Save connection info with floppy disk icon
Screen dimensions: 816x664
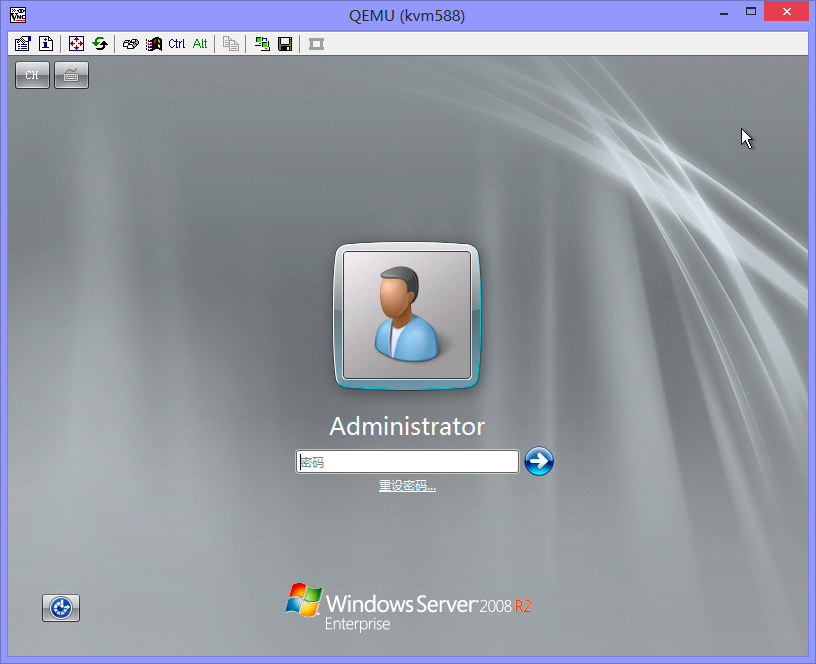click(x=285, y=44)
